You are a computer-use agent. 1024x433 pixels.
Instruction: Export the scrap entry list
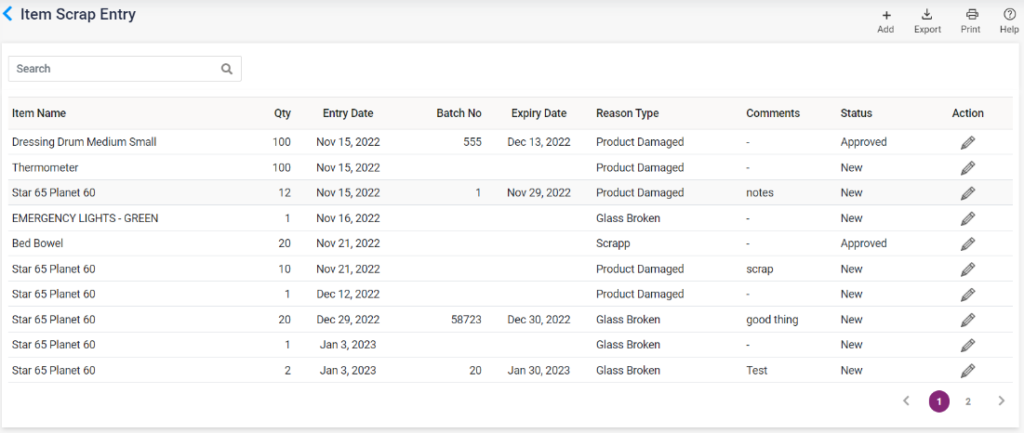tap(927, 20)
